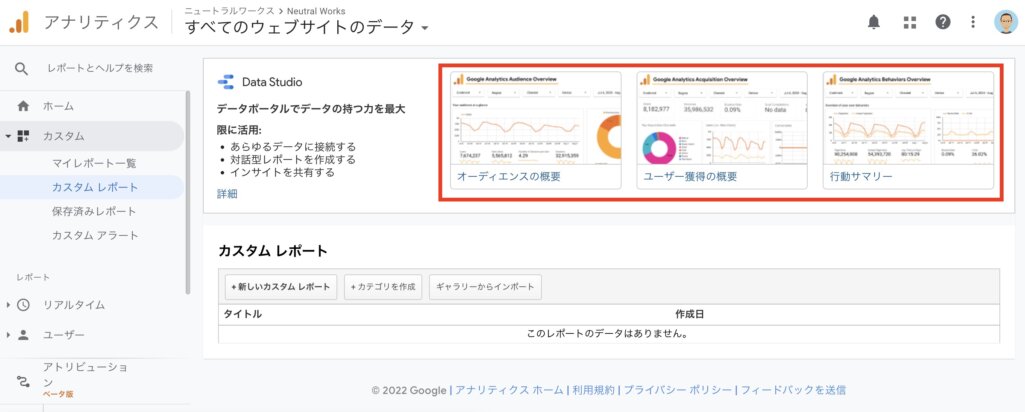Click the search magnifier icon
Viewport: 1025px width, 412px height.
click(22, 69)
